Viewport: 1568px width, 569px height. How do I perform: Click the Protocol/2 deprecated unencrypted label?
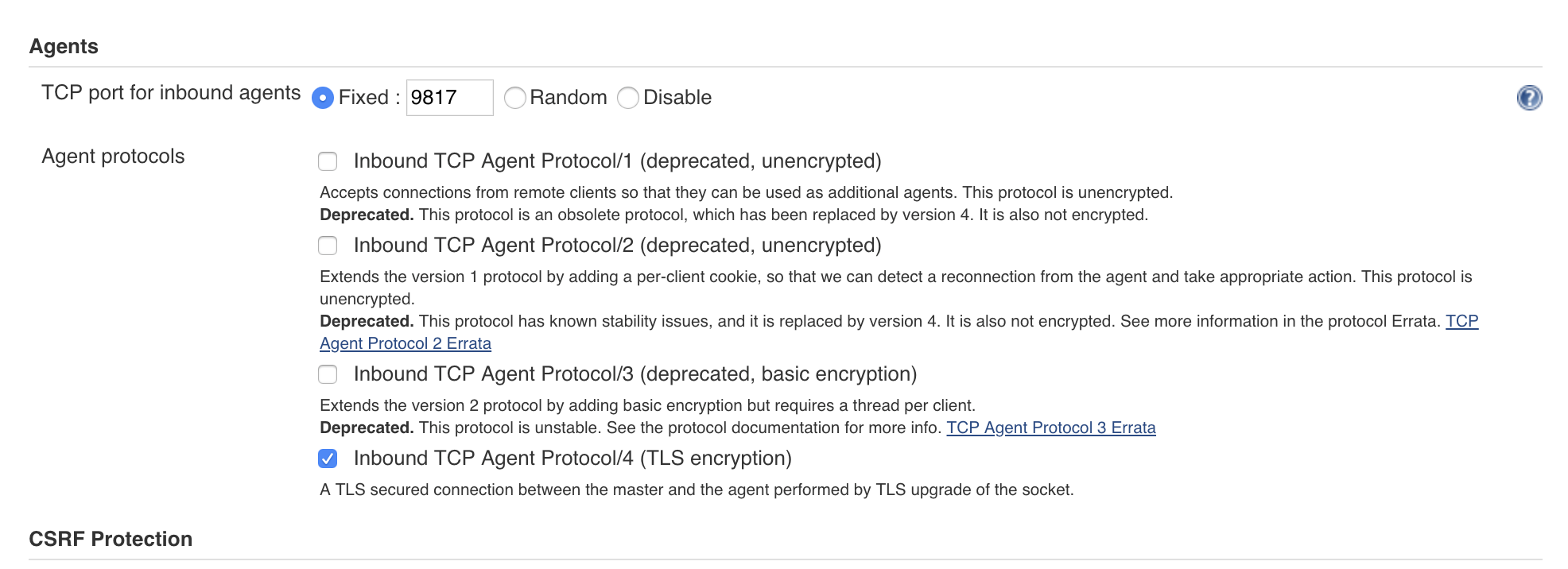point(617,246)
